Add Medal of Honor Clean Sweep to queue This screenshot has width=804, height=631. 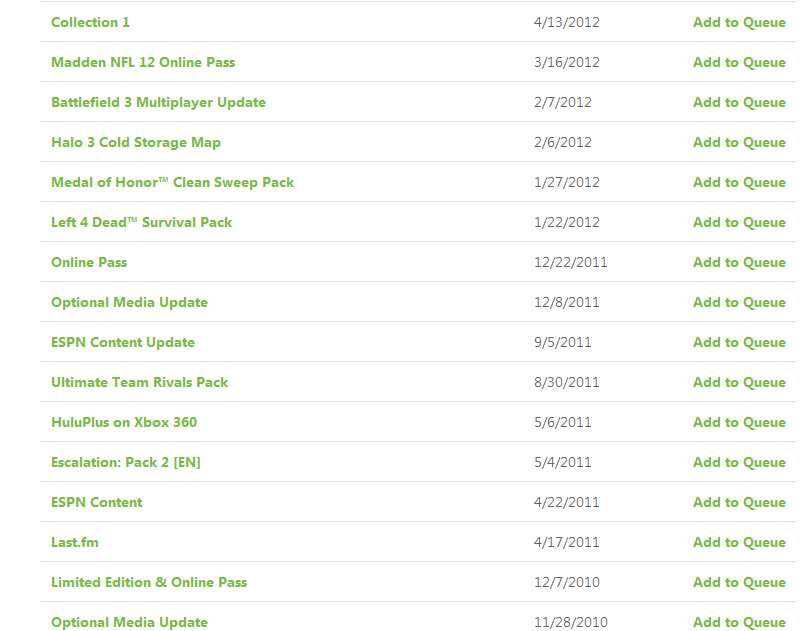click(739, 182)
